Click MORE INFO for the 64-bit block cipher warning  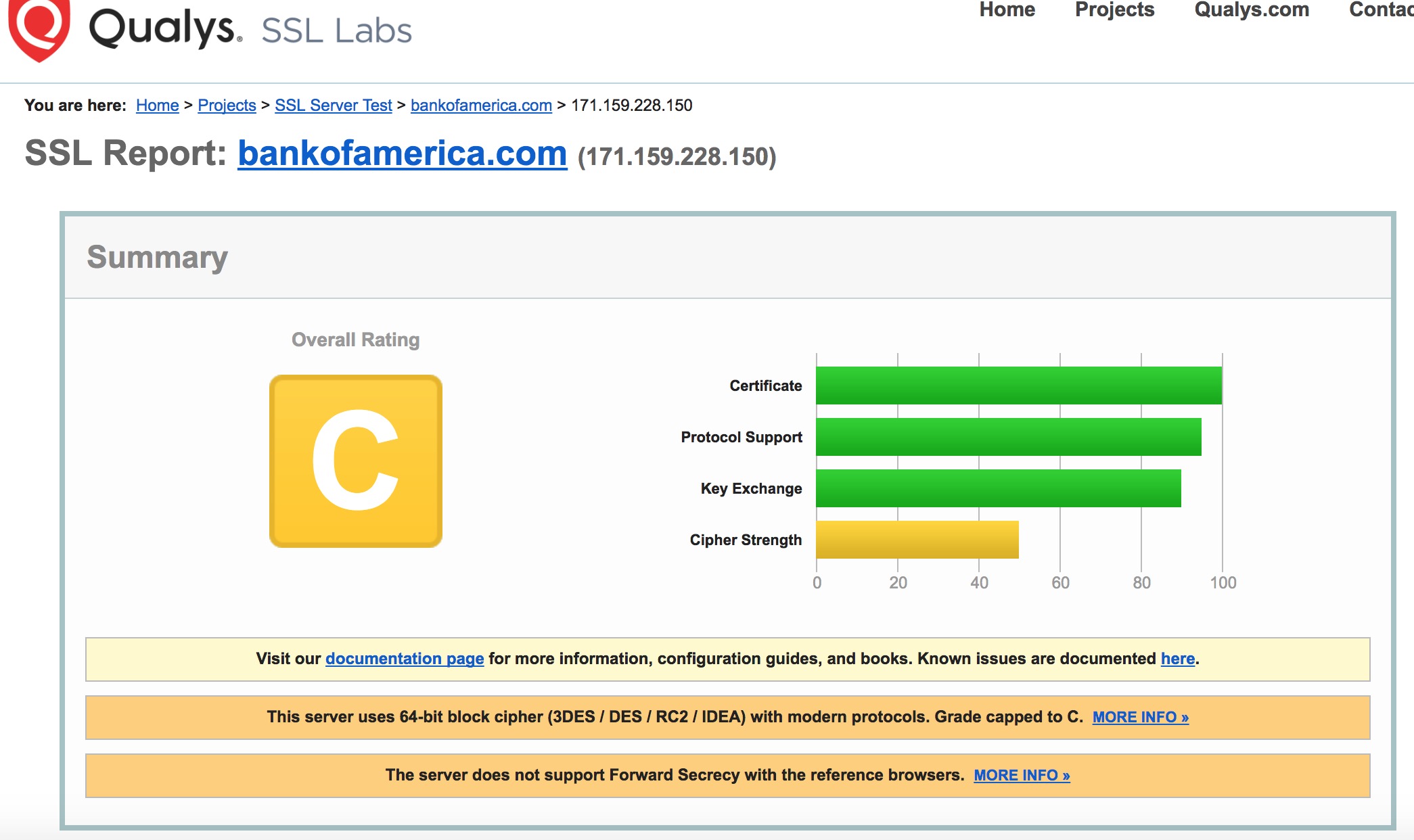[x=1140, y=717]
